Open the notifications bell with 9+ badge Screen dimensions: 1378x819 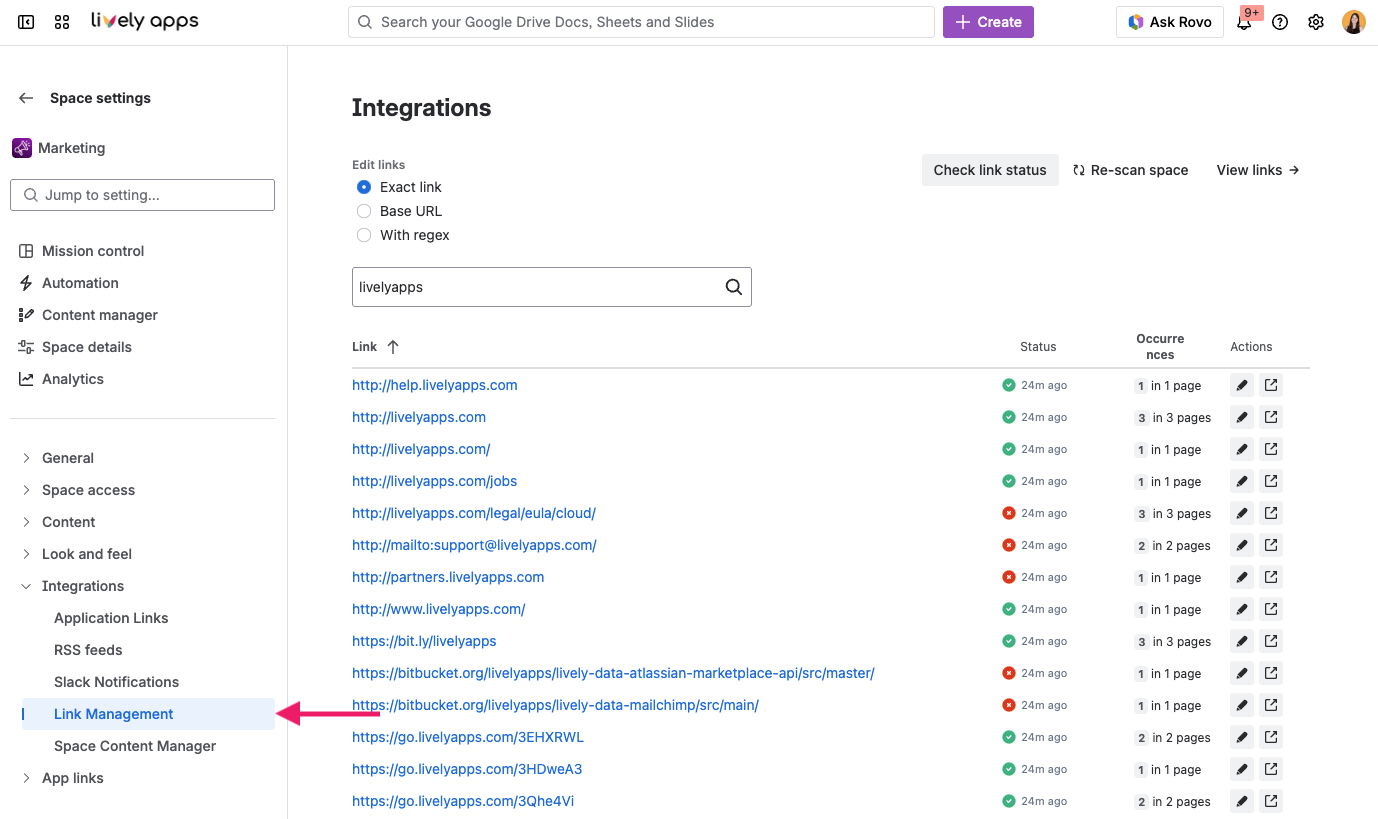coord(1243,22)
